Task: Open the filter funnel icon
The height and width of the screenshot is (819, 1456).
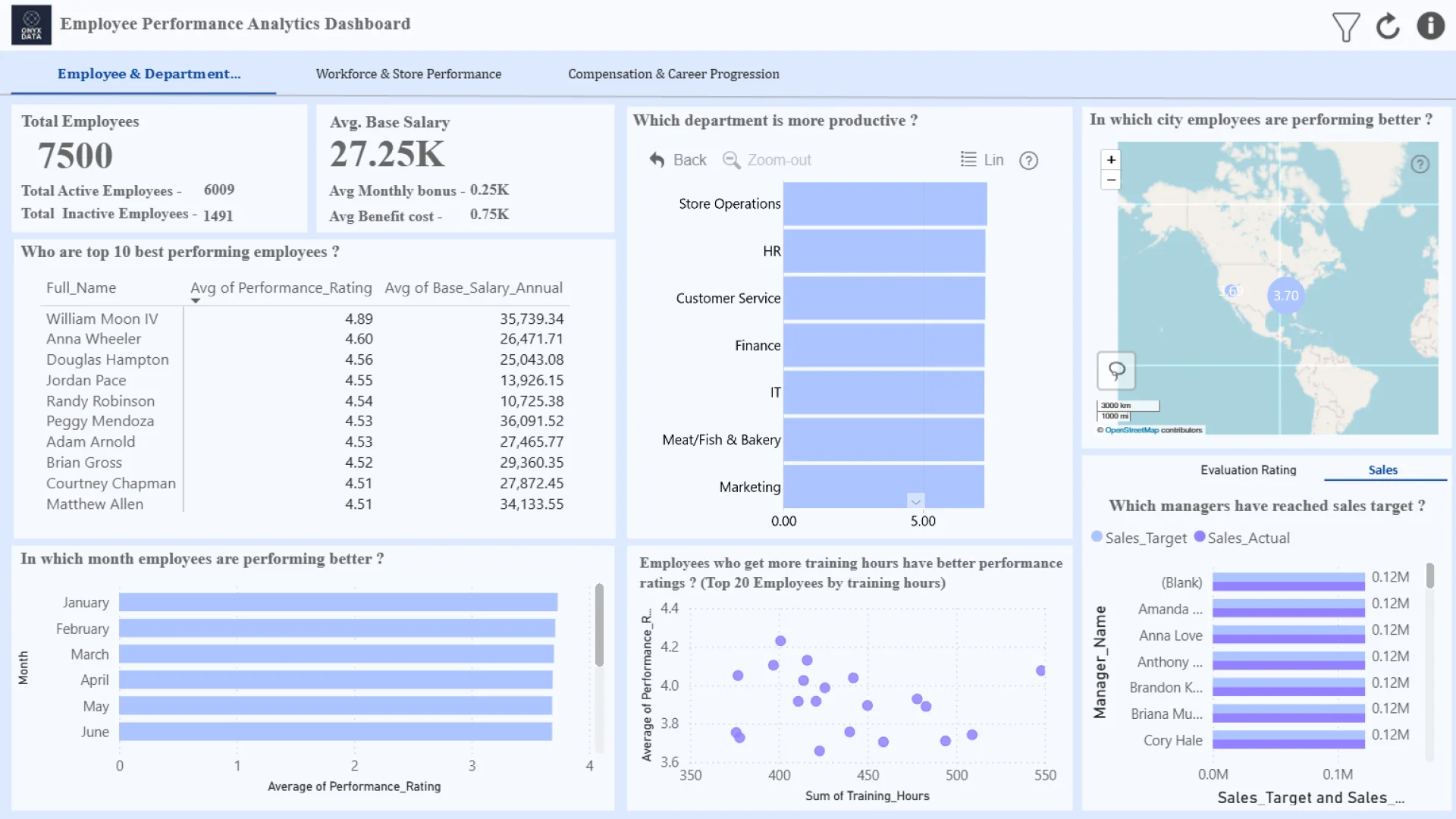Action: pyautogui.click(x=1345, y=27)
